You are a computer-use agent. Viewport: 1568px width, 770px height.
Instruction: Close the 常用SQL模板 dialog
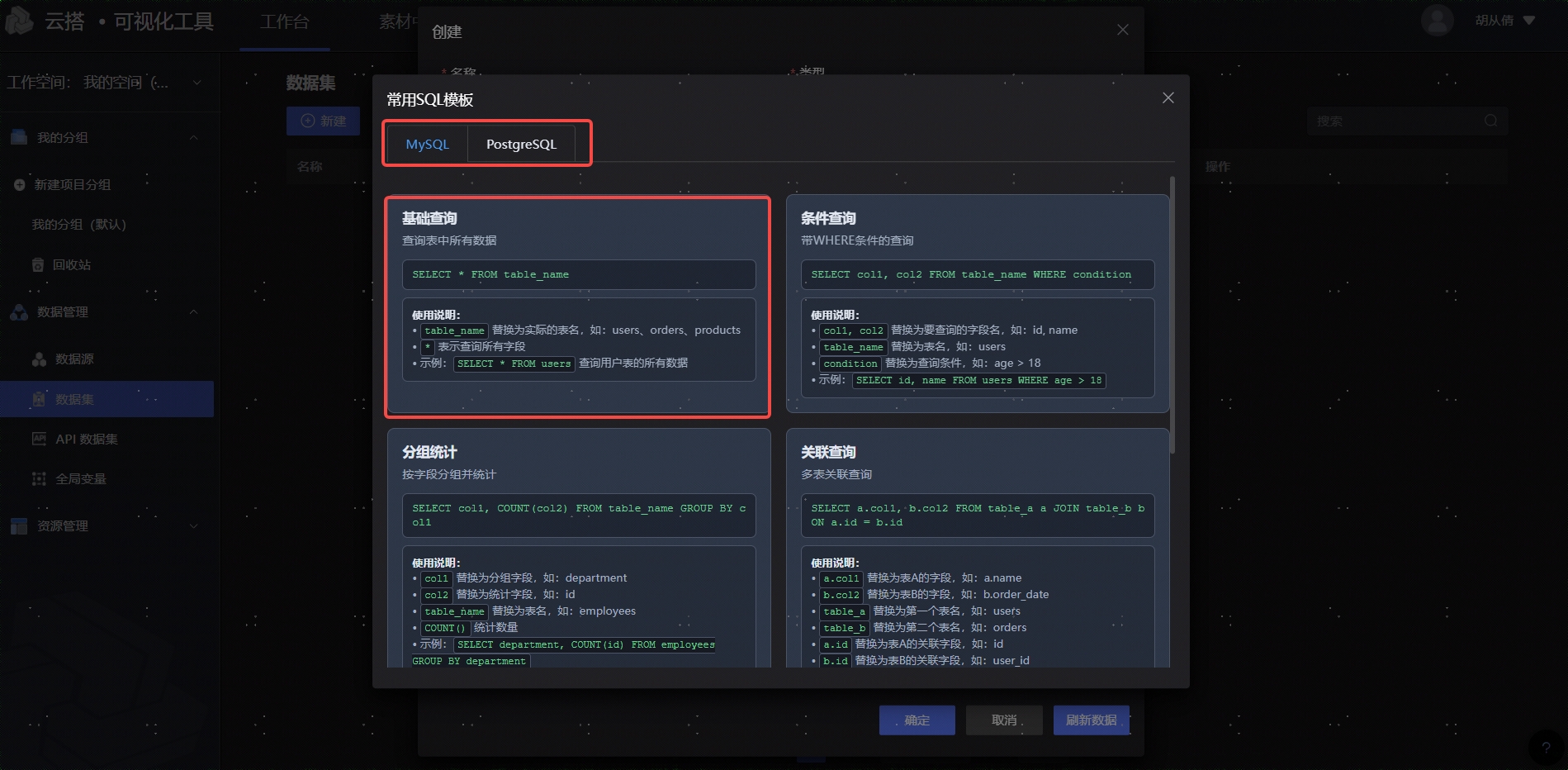[1168, 98]
